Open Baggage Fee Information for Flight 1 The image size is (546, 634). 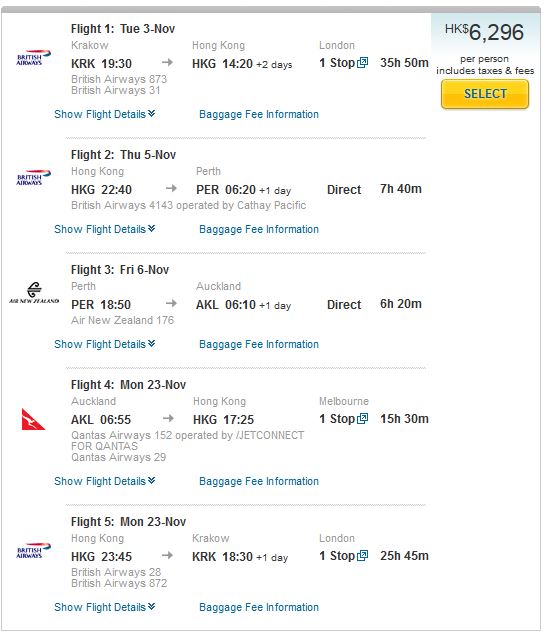click(x=259, y=114)
